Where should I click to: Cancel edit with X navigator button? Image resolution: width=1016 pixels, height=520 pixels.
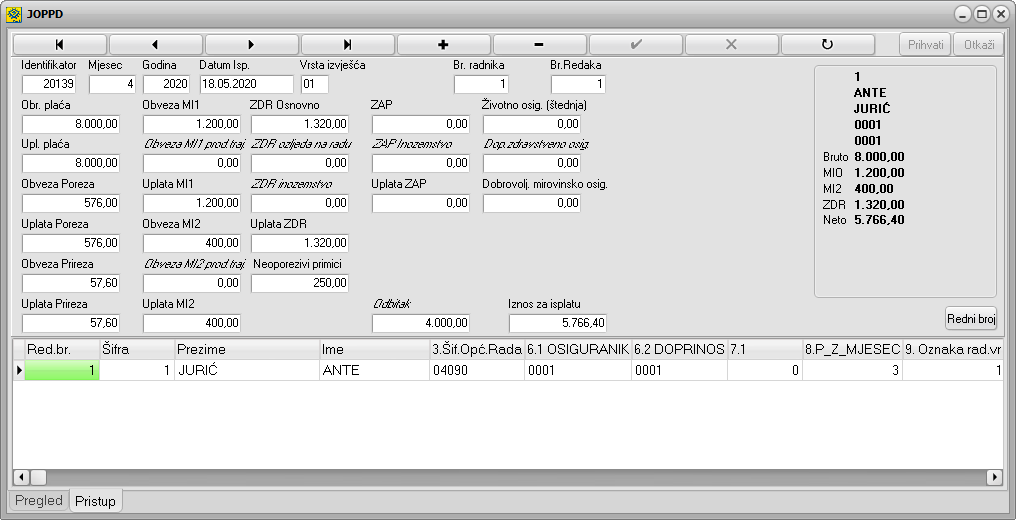click(732, 45)
